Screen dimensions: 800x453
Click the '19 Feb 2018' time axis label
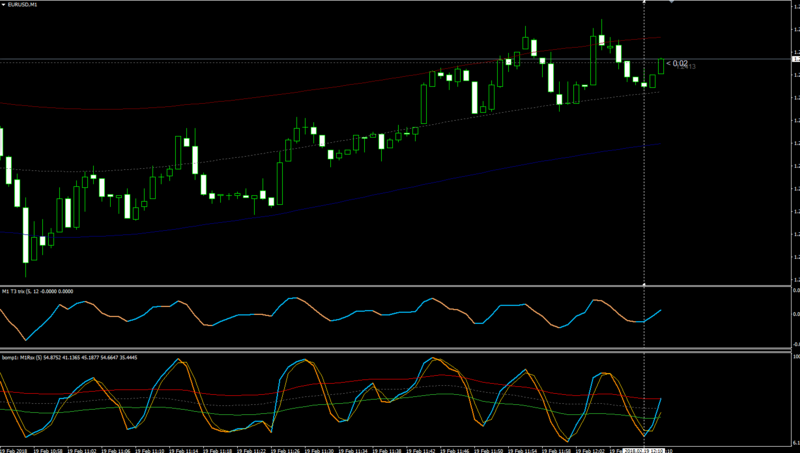[x=14, y=450]
